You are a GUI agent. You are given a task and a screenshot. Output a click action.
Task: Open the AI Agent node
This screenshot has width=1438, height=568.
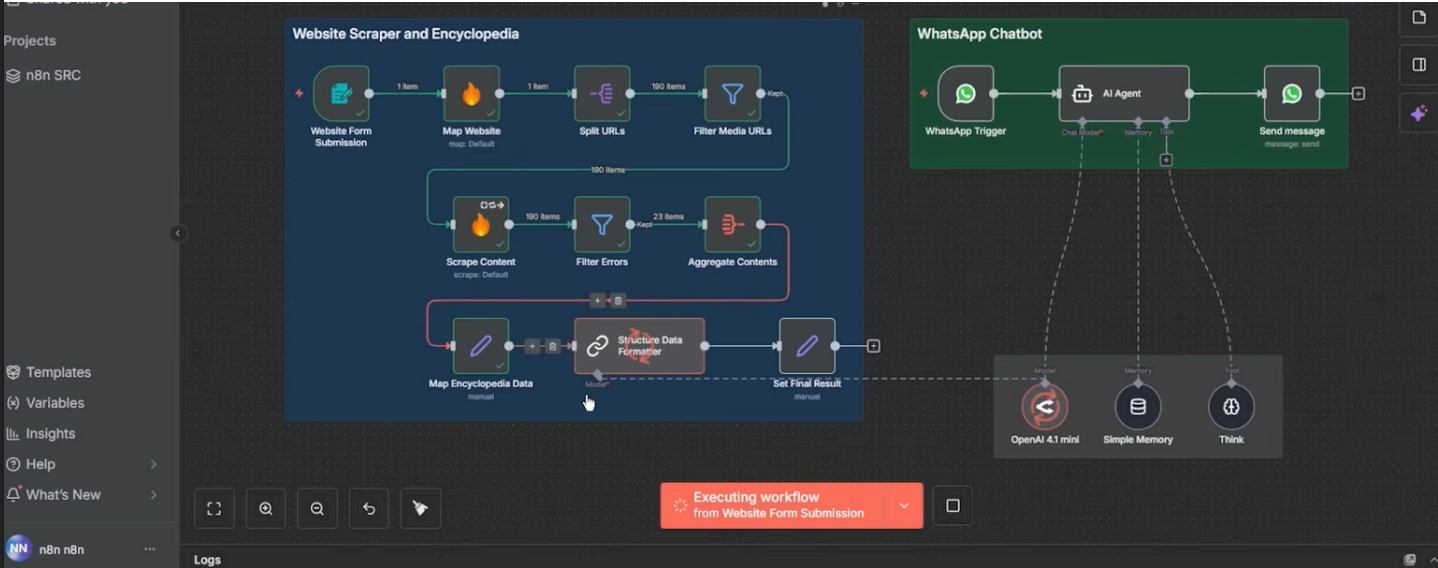coord(1124,93)
